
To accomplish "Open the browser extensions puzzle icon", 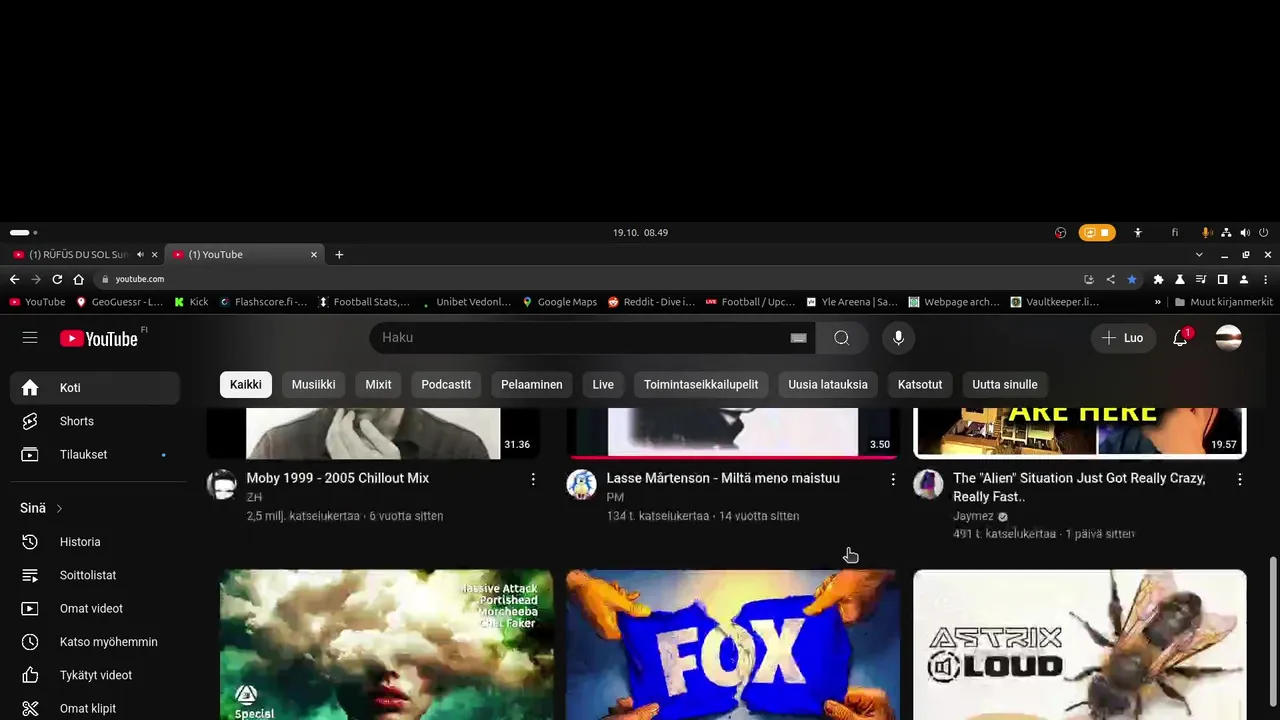I will 1158,279.
